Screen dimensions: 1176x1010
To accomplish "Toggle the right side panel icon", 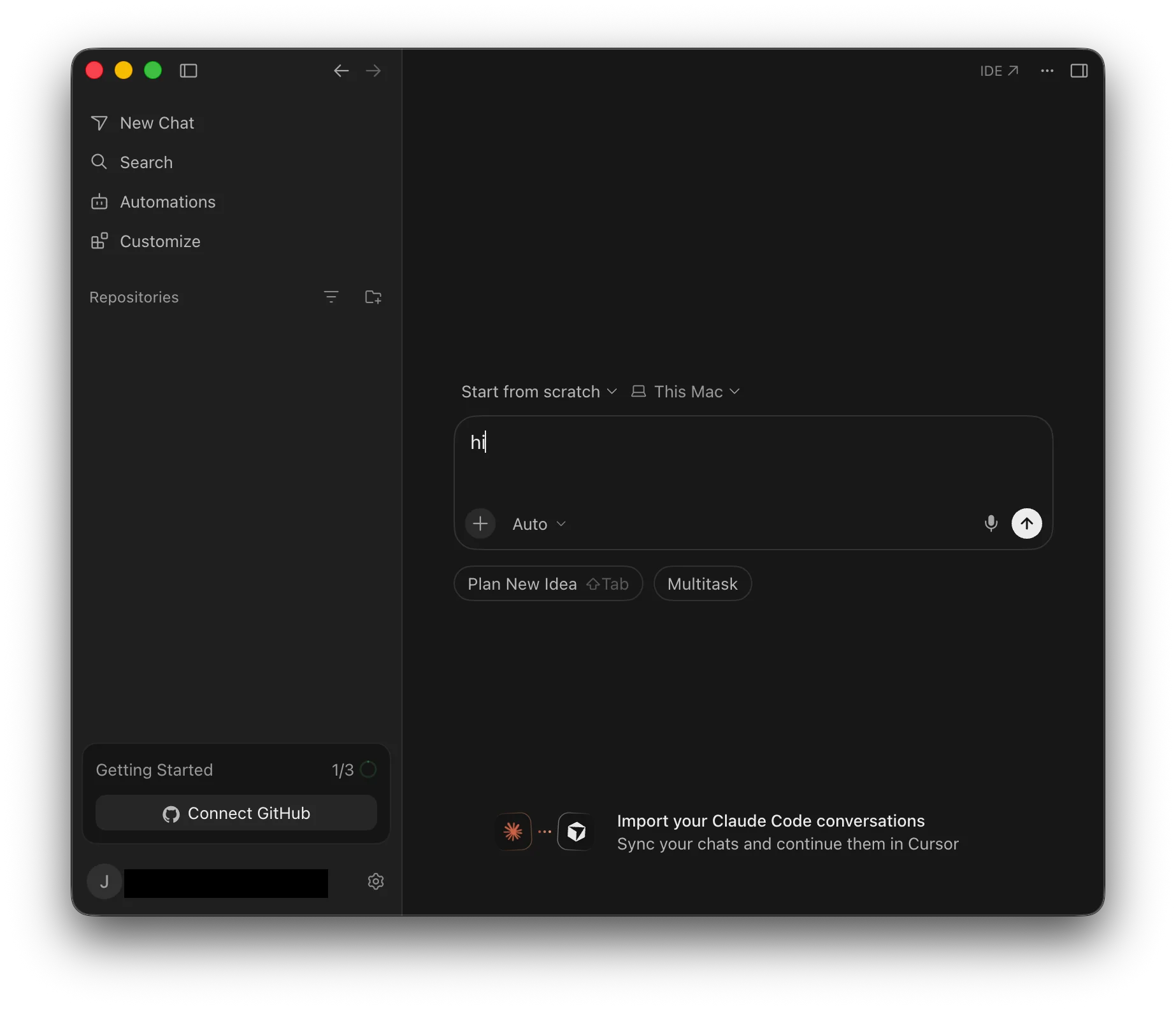I will coord(1079,71).
